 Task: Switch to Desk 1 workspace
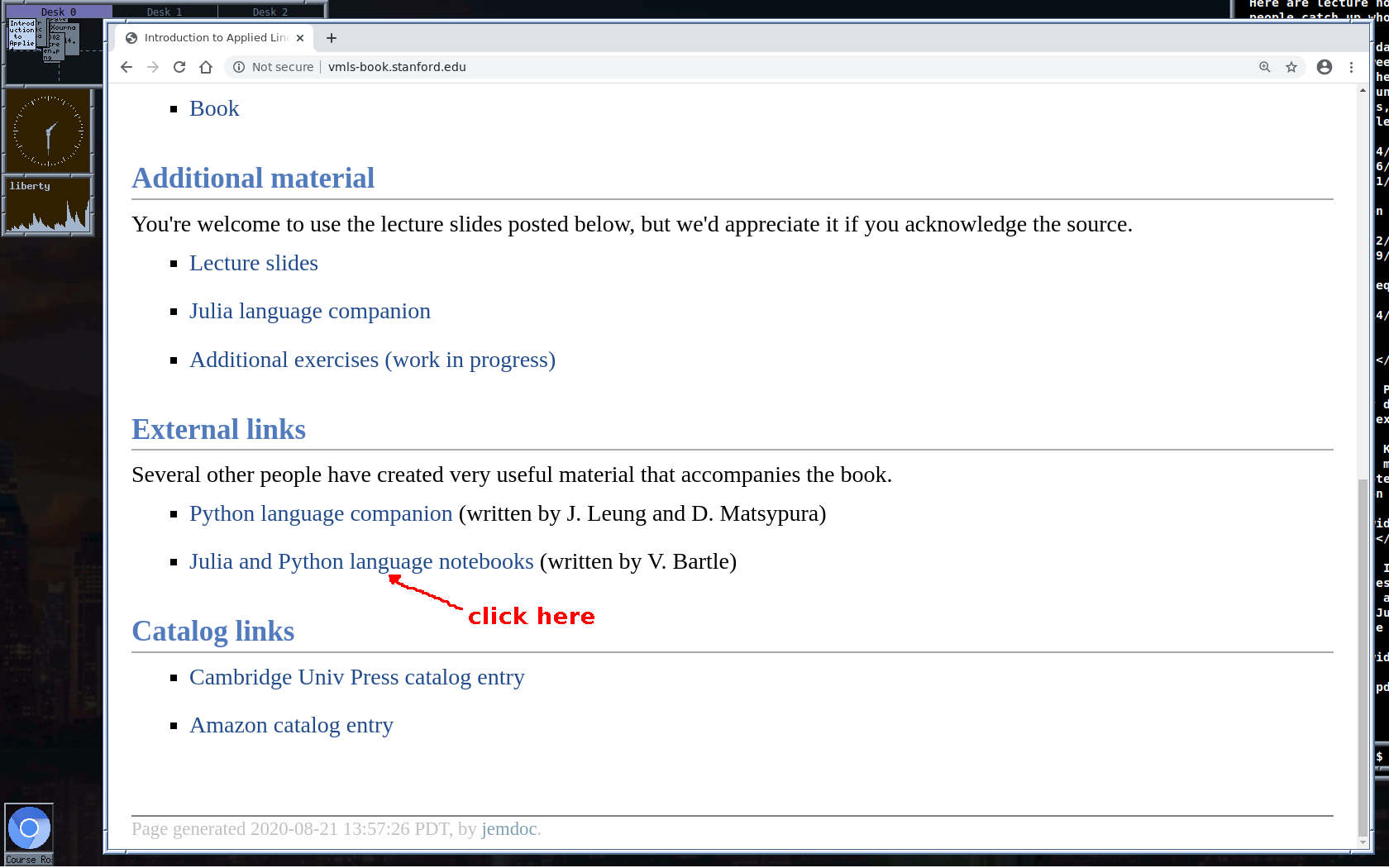(165, 12)
